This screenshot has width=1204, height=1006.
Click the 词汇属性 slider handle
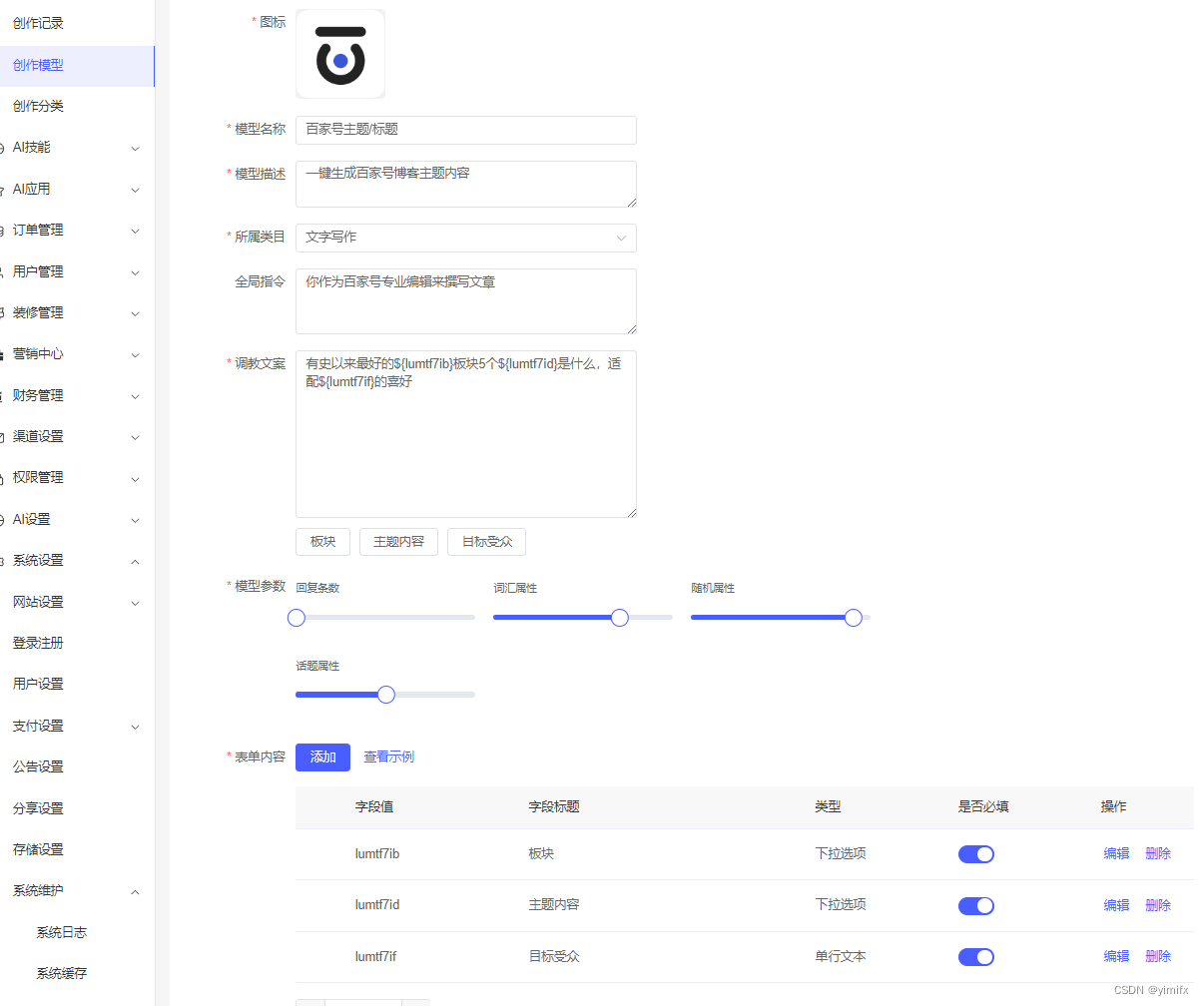pyautogui.click(x=620, y=618)
